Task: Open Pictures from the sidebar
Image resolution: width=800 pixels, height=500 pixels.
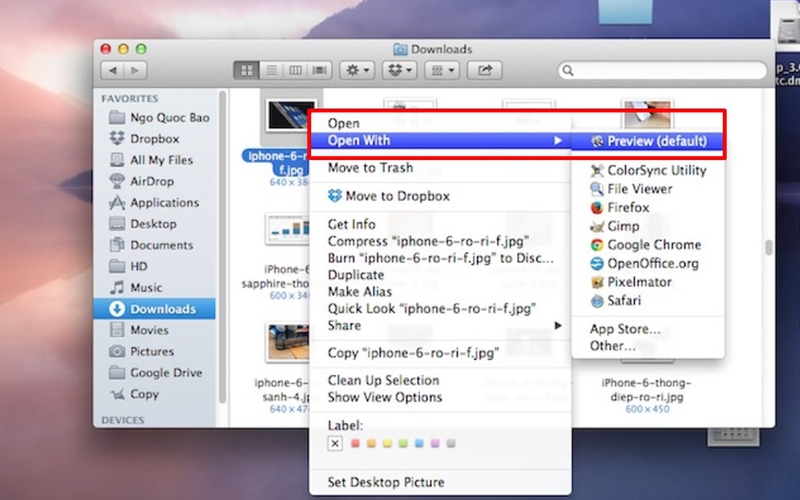Action: [x=142, y=352]
